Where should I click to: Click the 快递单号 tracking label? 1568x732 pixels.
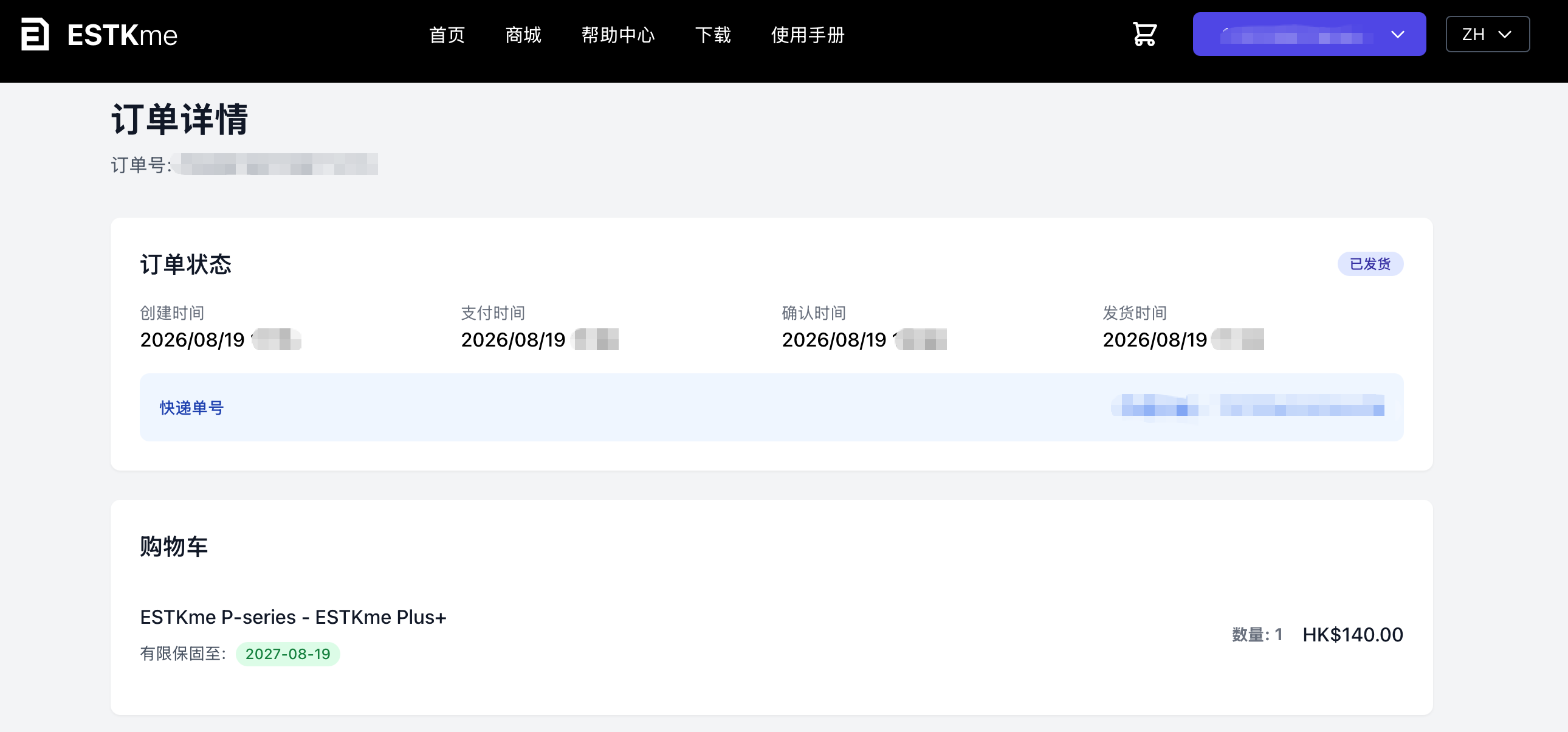pos(191,407)
